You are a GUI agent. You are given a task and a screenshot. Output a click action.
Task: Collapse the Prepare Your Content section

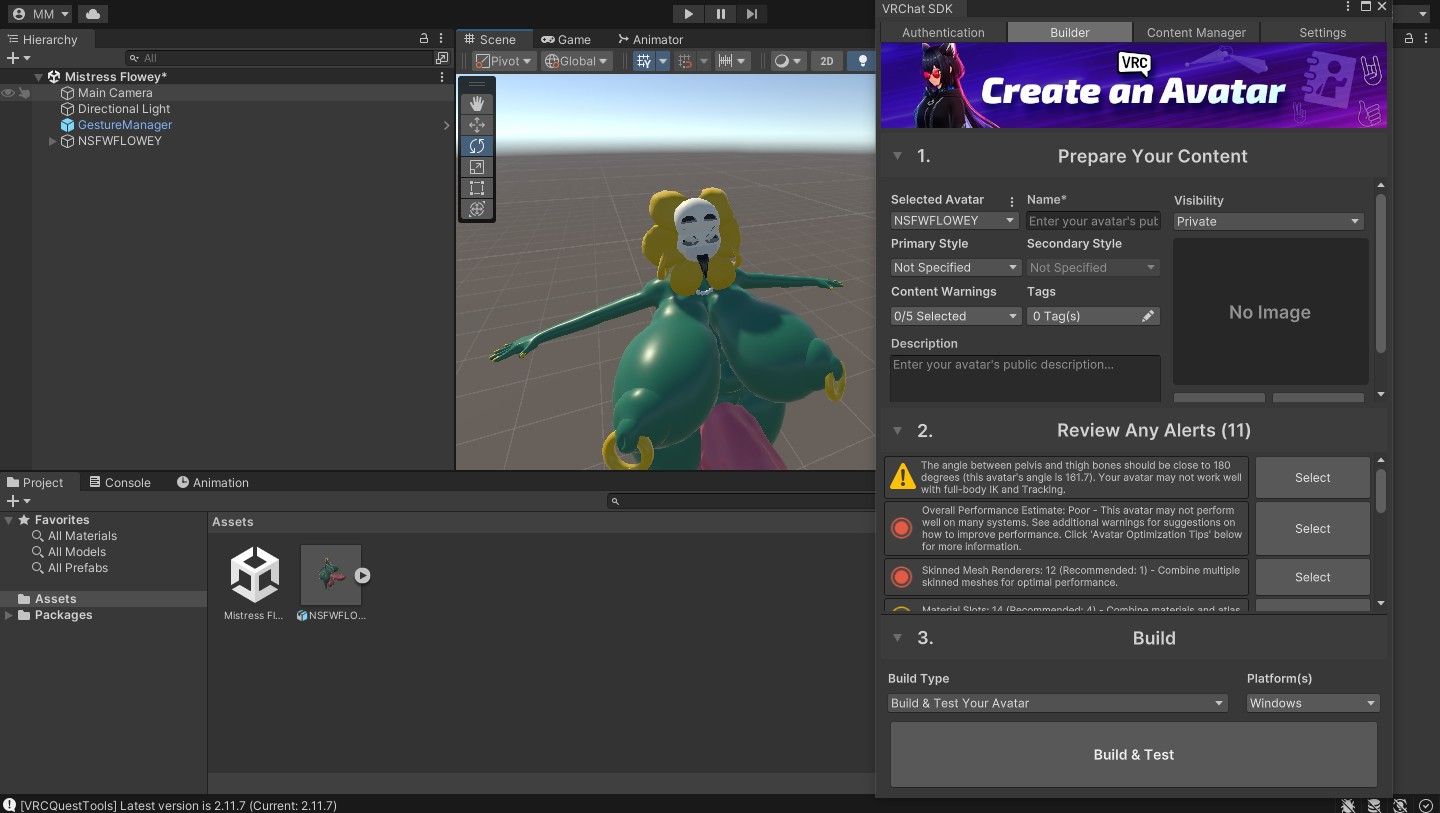[x=897, y=156]
